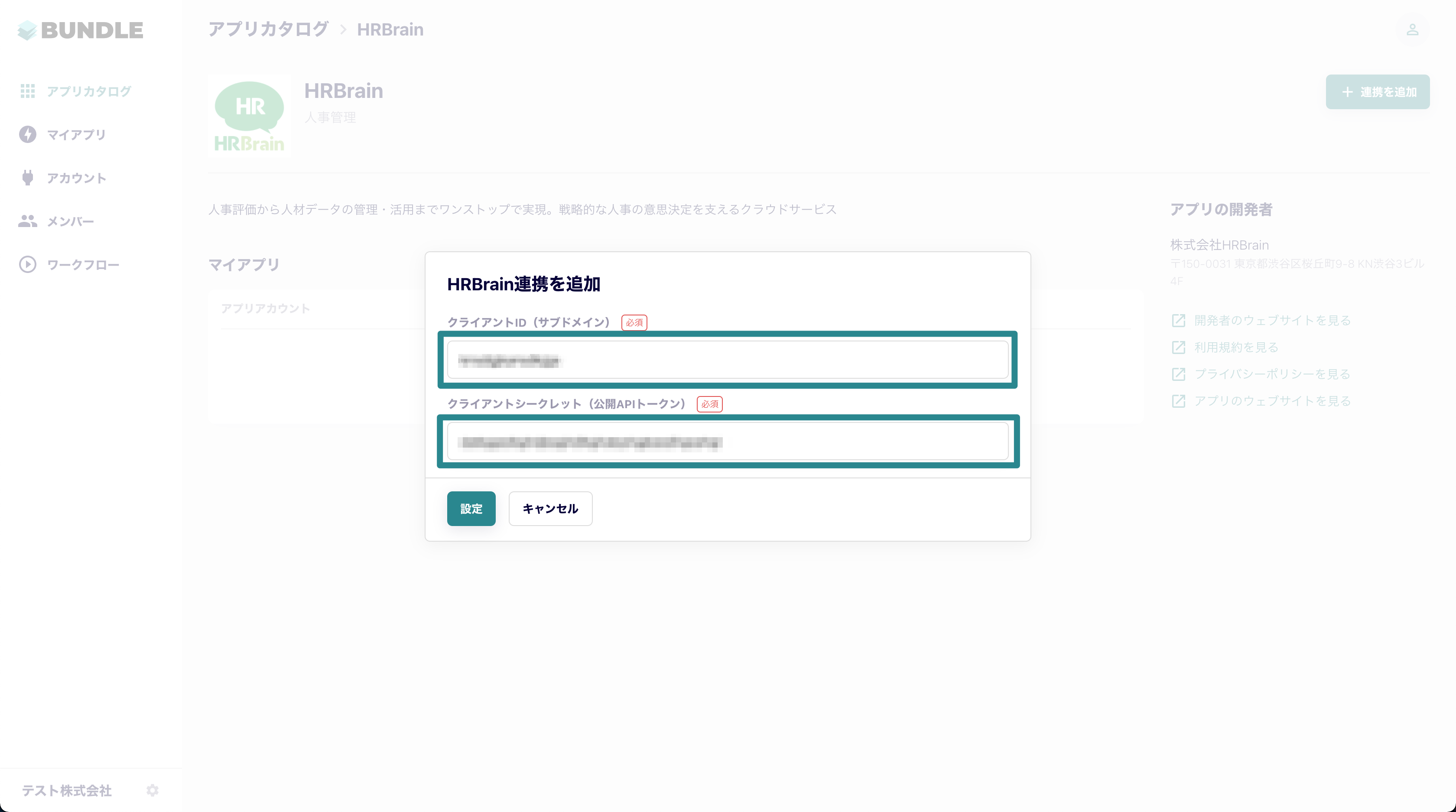Open the 開発者のウェブサイトを見る link
The height and width of the screenshot is (812, 1456).
coord(1272,320)
